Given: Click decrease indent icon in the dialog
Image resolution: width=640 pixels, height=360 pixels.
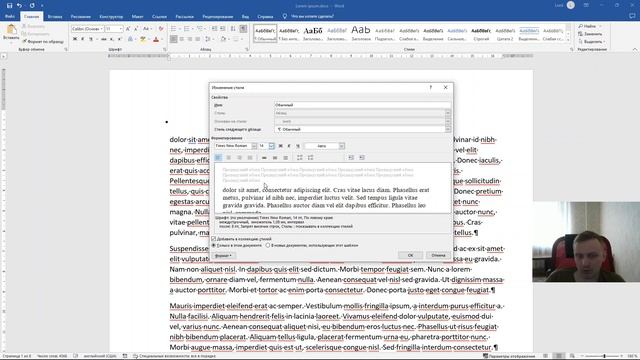Looking at the screenshot, I should point(351,158).
